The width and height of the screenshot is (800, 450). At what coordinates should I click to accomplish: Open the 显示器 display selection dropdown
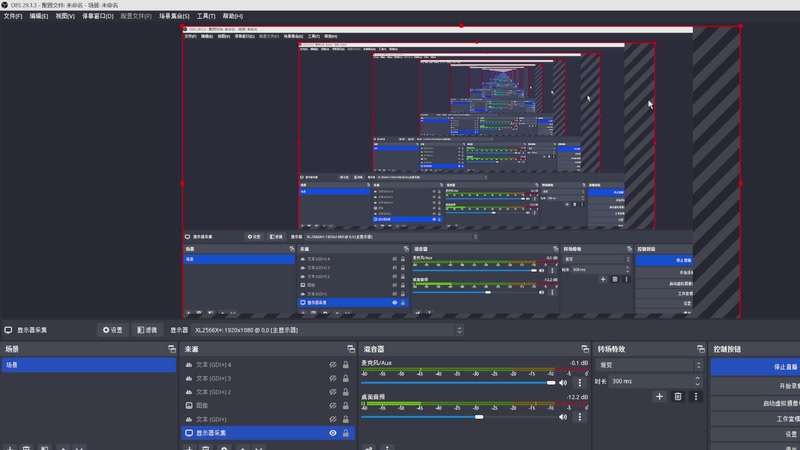pos(328,330)
